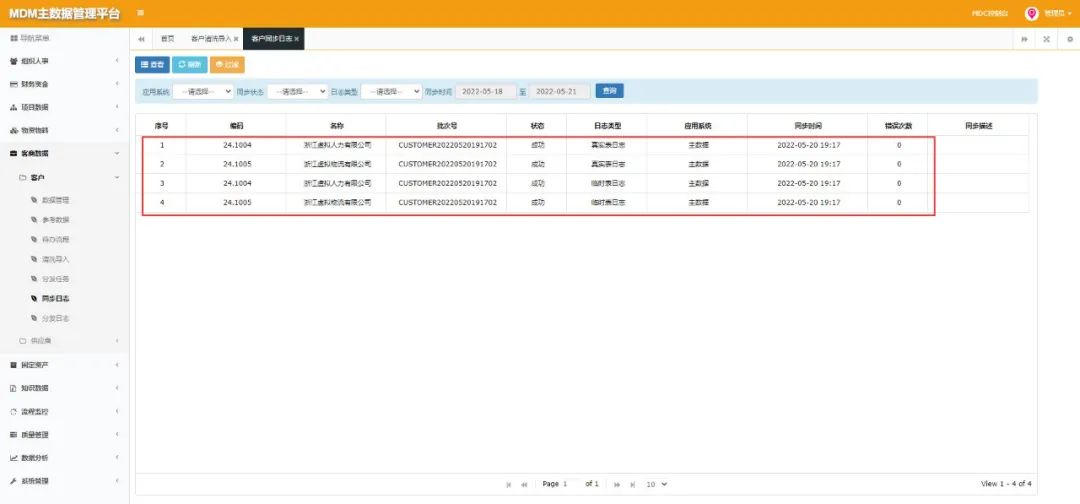The height and width of the screenshot is (504, 1080).
Task: Expand the 物资物料 sidebar menu
Action: 65,130
